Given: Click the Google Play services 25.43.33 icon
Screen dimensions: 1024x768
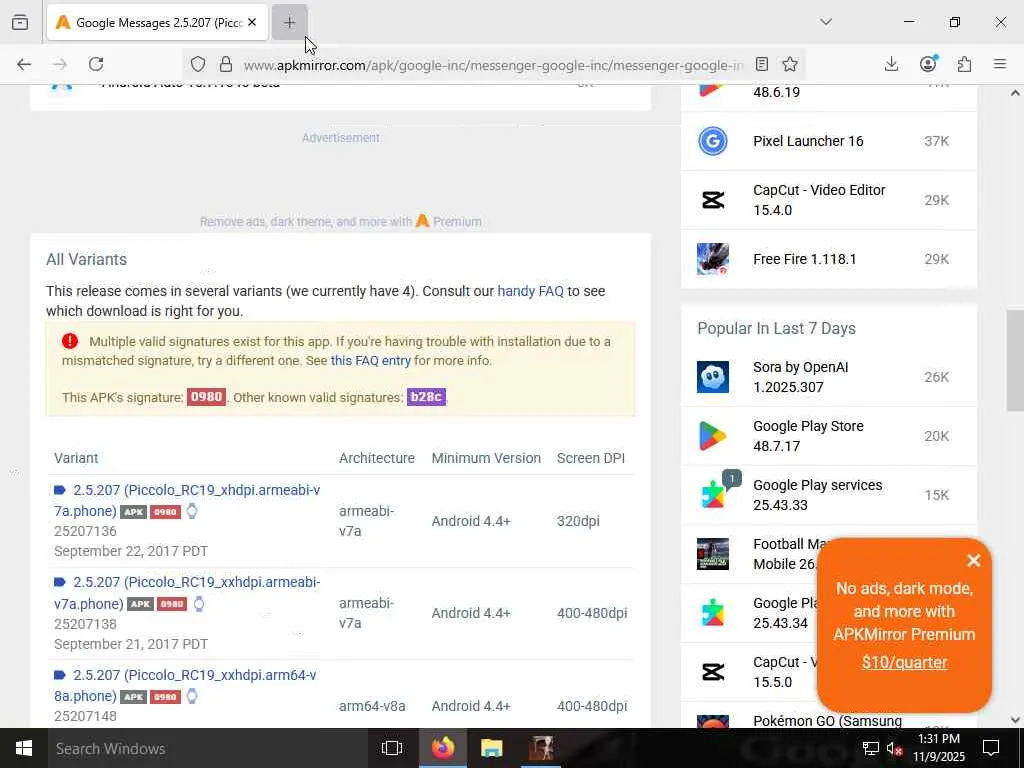Looking at the screenshot, I should click(x=712, y=495).
